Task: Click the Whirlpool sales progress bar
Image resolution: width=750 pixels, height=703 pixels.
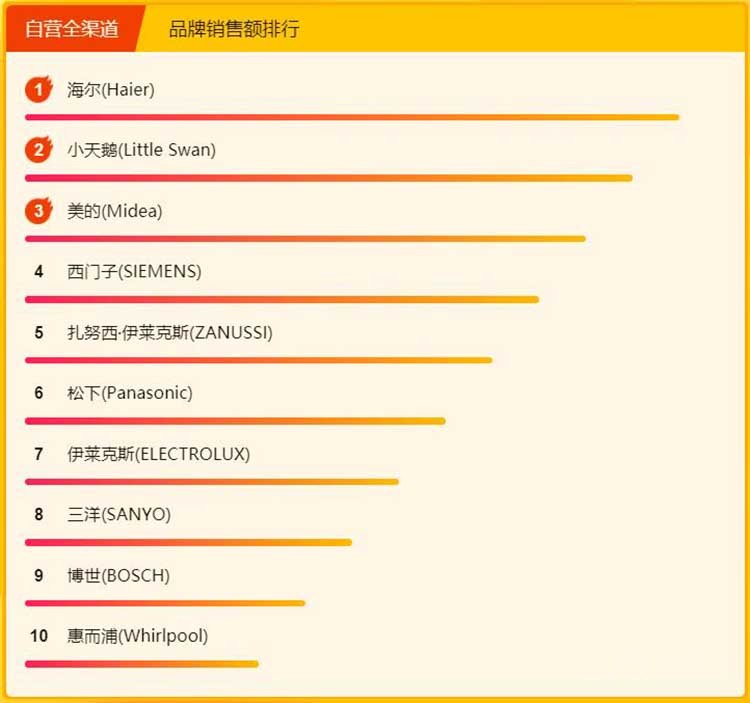Action: point(141,664)
